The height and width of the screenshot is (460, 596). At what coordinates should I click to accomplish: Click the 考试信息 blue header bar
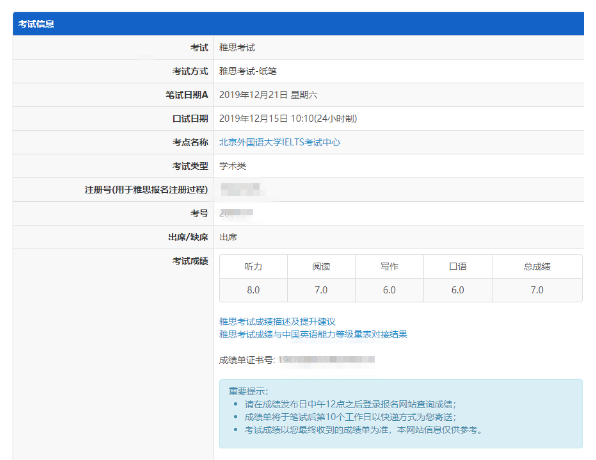click(x=298, y=24)
